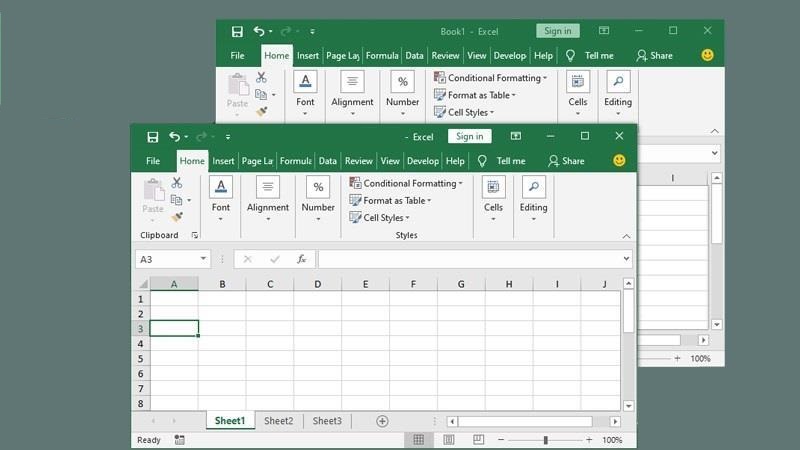Click smiley feedback icon in back window
This screenshot has width=800, height=450.
708,55
